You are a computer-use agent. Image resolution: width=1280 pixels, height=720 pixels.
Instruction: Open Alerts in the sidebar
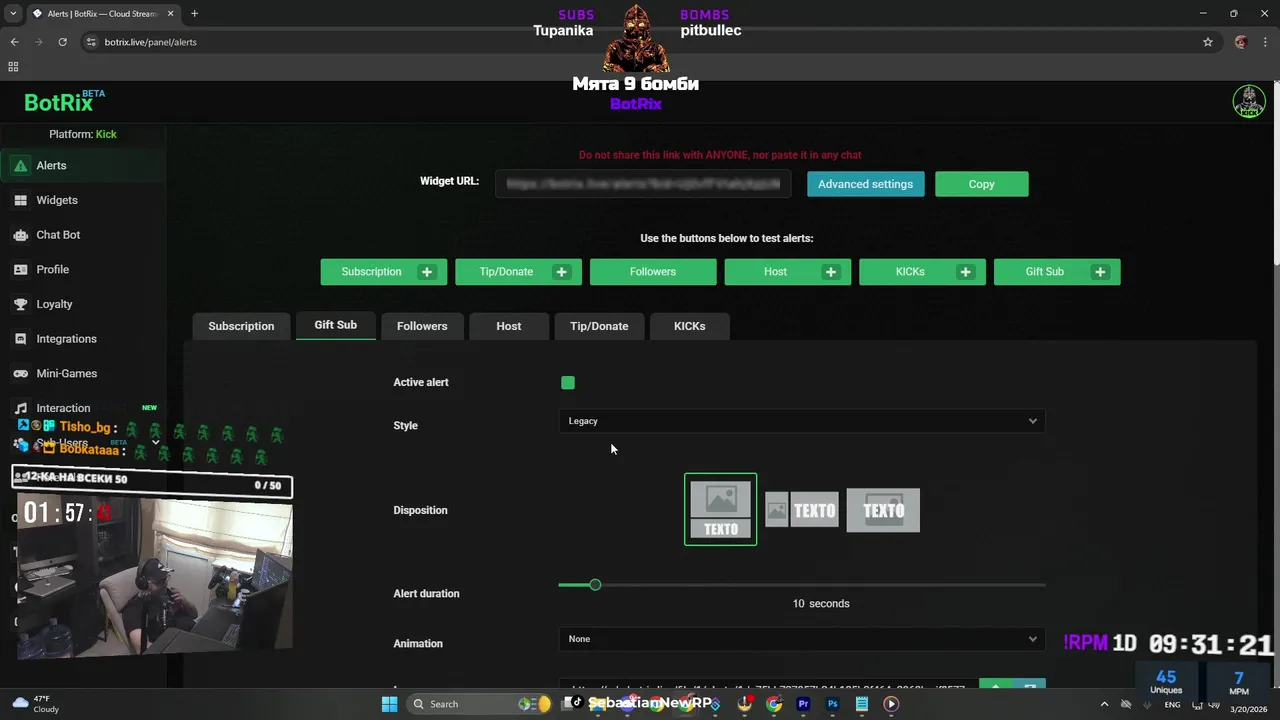click(83, 166)
